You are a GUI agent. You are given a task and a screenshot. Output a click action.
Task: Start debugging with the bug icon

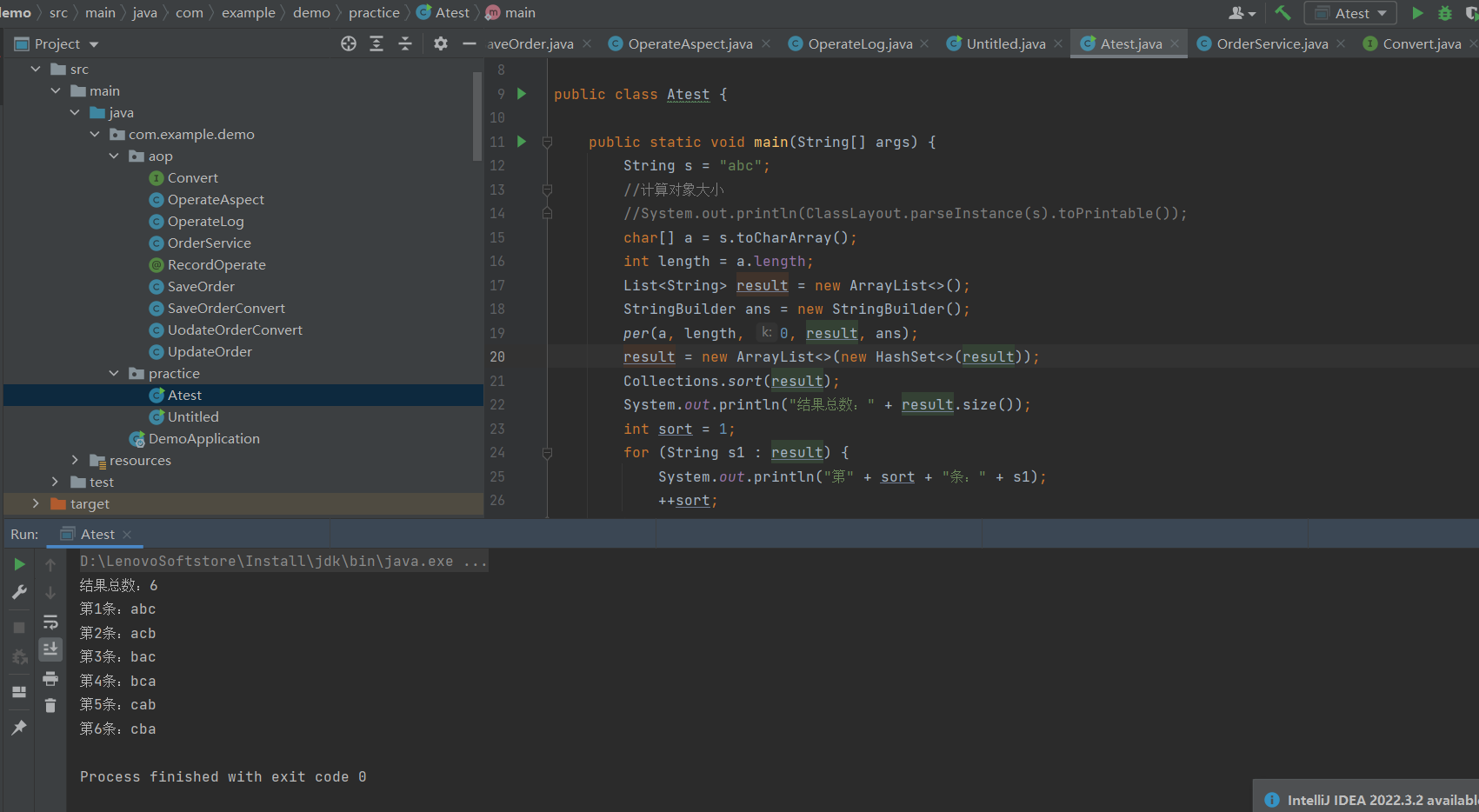[1445, 13]
